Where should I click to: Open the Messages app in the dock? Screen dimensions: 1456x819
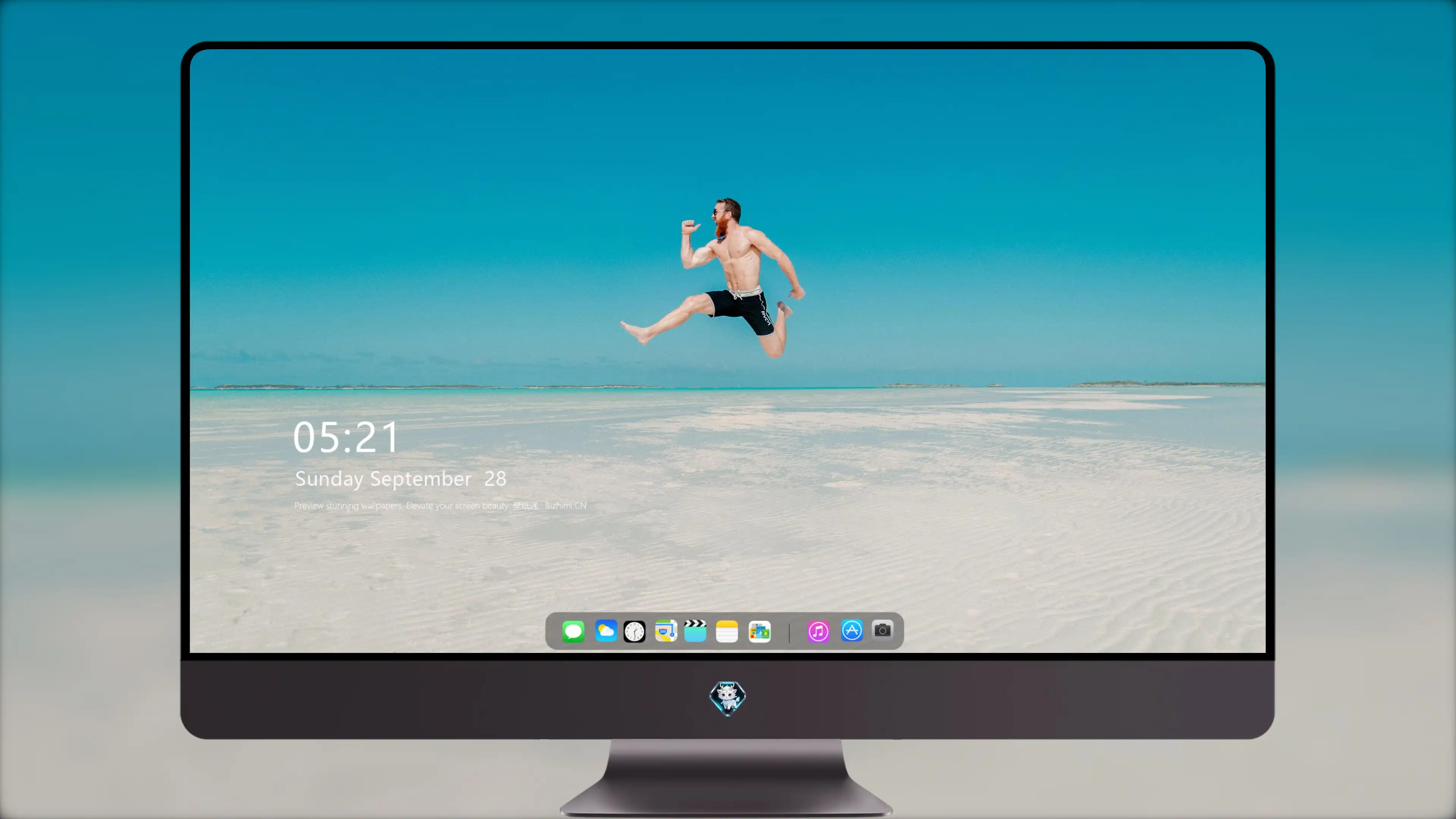pyautogui.click(x=573, y=631)
